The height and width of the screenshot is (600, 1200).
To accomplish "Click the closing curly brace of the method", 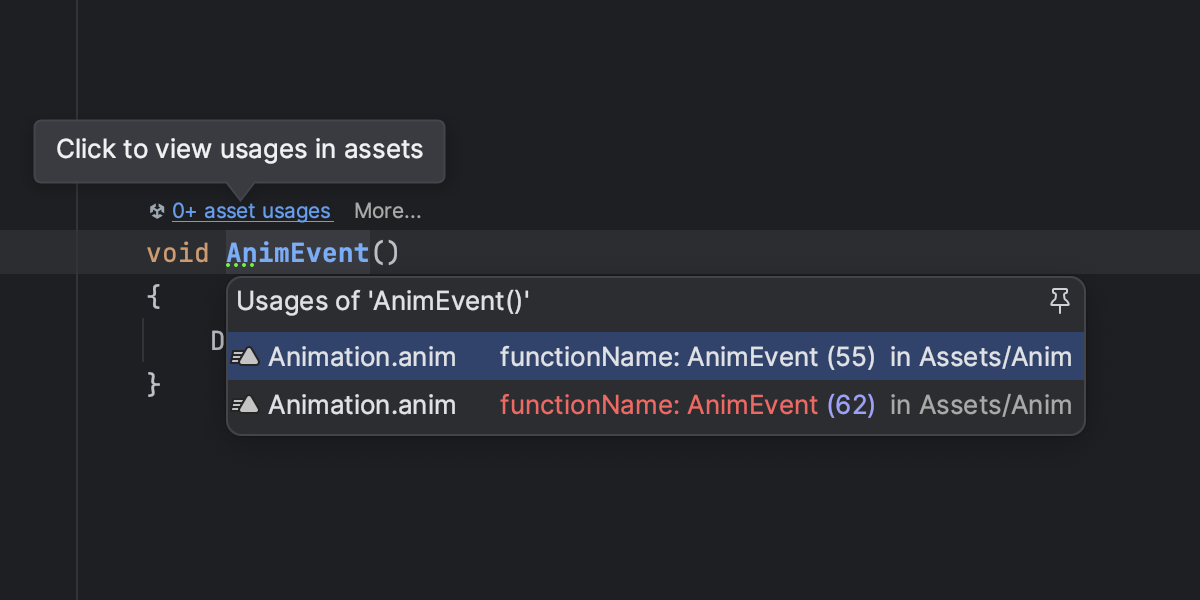I will pyautogui.click(x=154, y=384).
